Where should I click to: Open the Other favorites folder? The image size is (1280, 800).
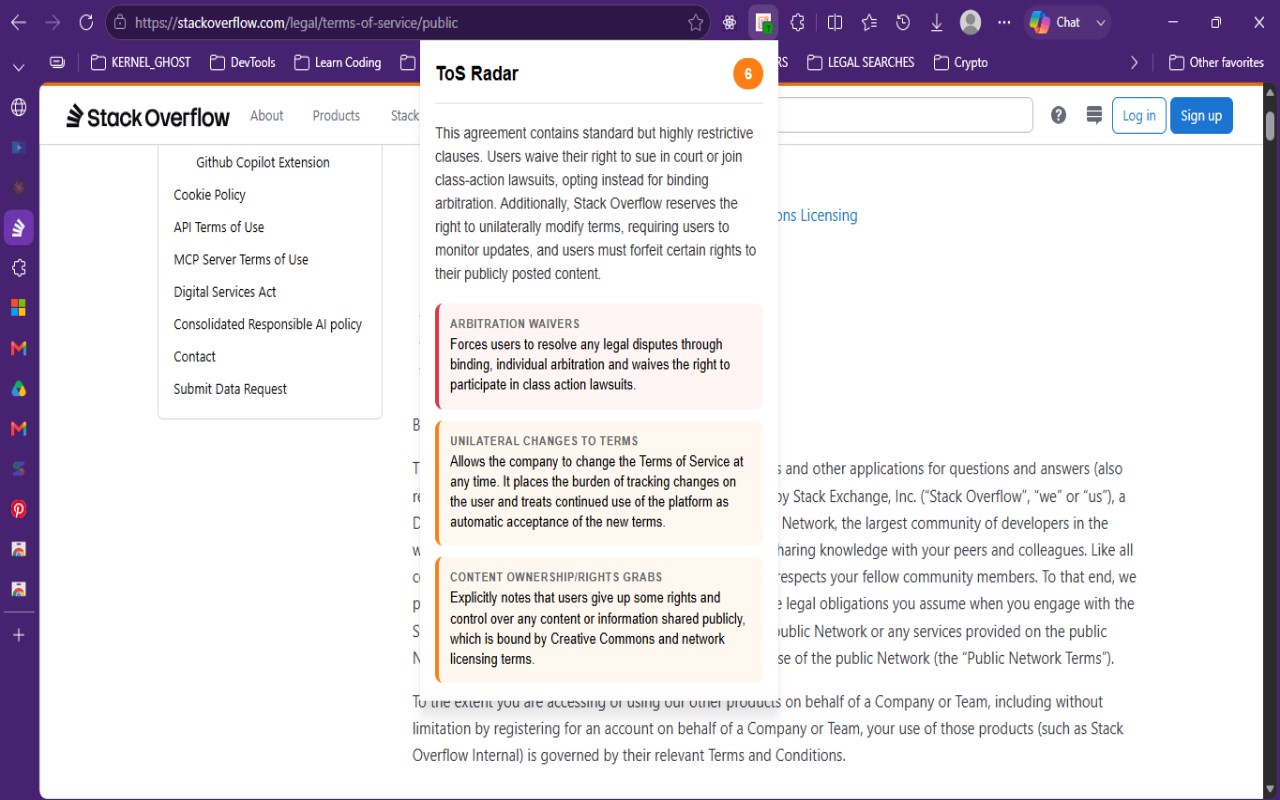click(x=1217, y=62)
